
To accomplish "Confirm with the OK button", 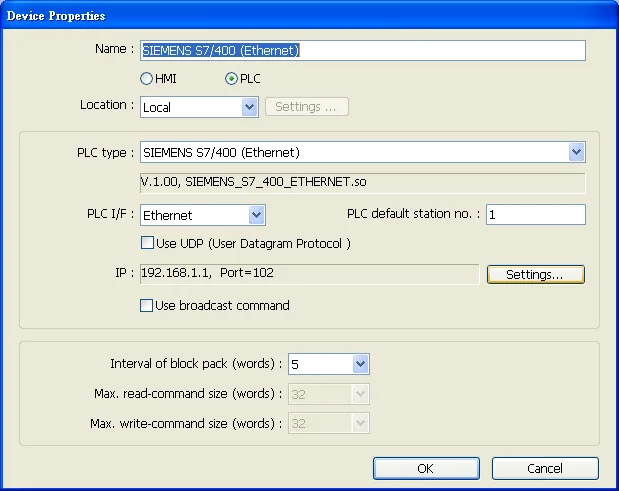I will pyautogui.click(x=426, y=469).
